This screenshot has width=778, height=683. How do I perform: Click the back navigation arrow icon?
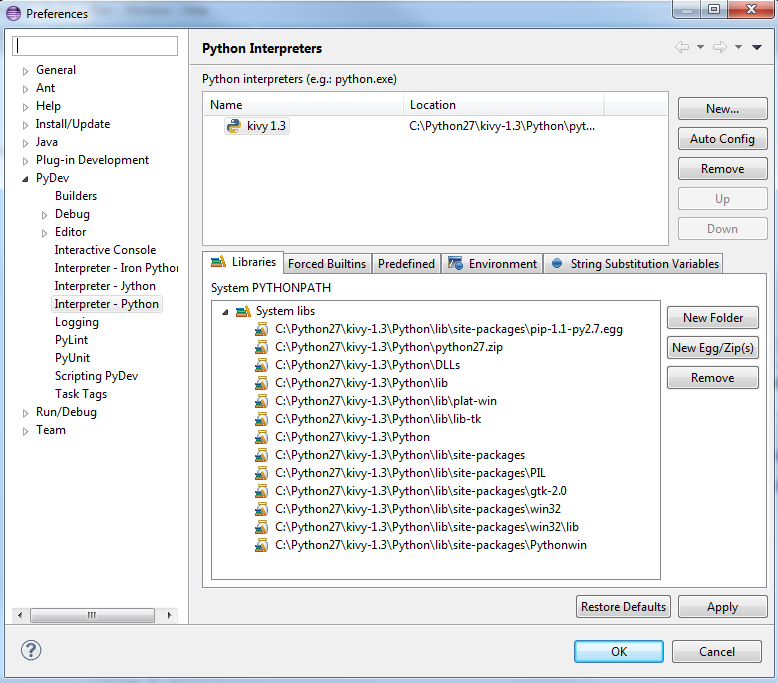point(682,47)
